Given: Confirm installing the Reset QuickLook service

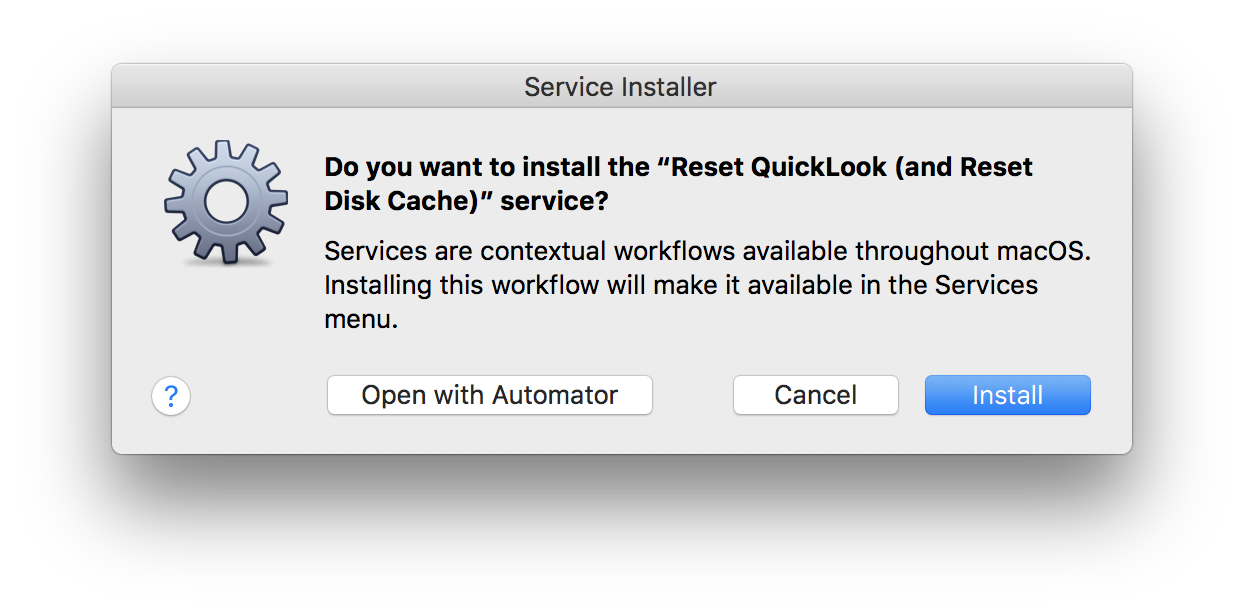Looking at the screenshot, I should (1007, 395).
